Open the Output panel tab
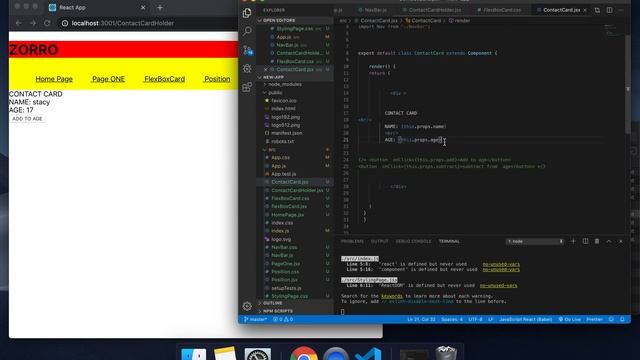 coord(379,241)
